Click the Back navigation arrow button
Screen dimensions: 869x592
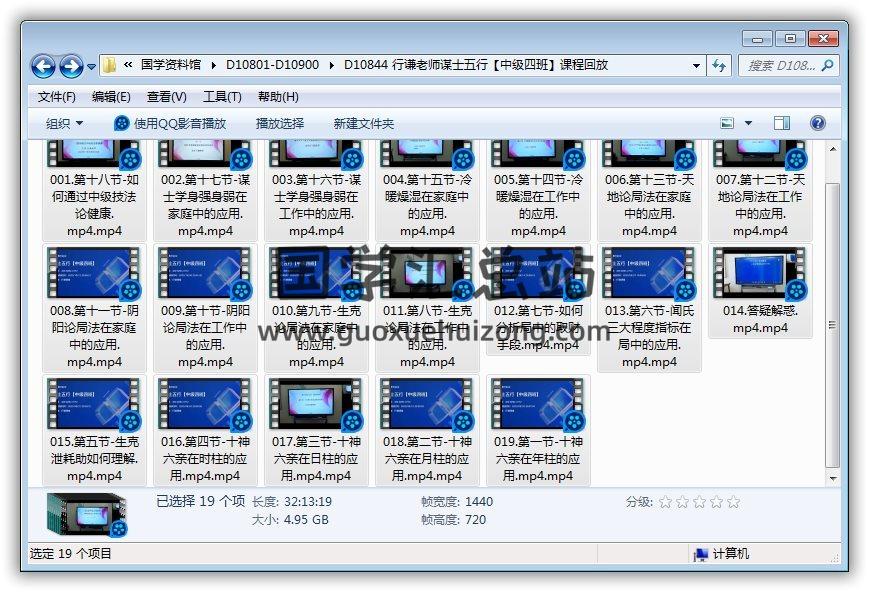pyautogui.click(x=43, y=66)
